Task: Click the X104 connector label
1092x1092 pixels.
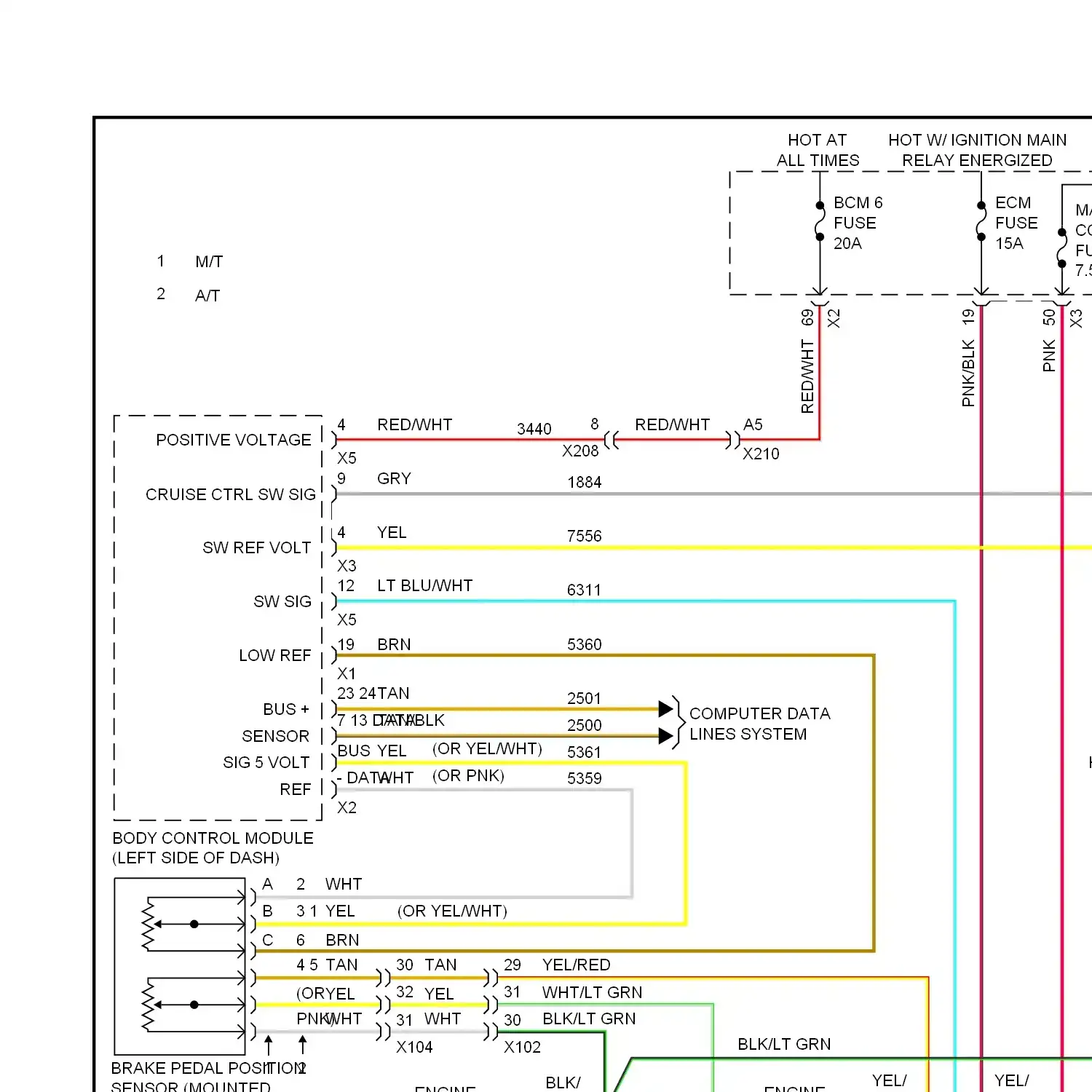Action: 414,1047
